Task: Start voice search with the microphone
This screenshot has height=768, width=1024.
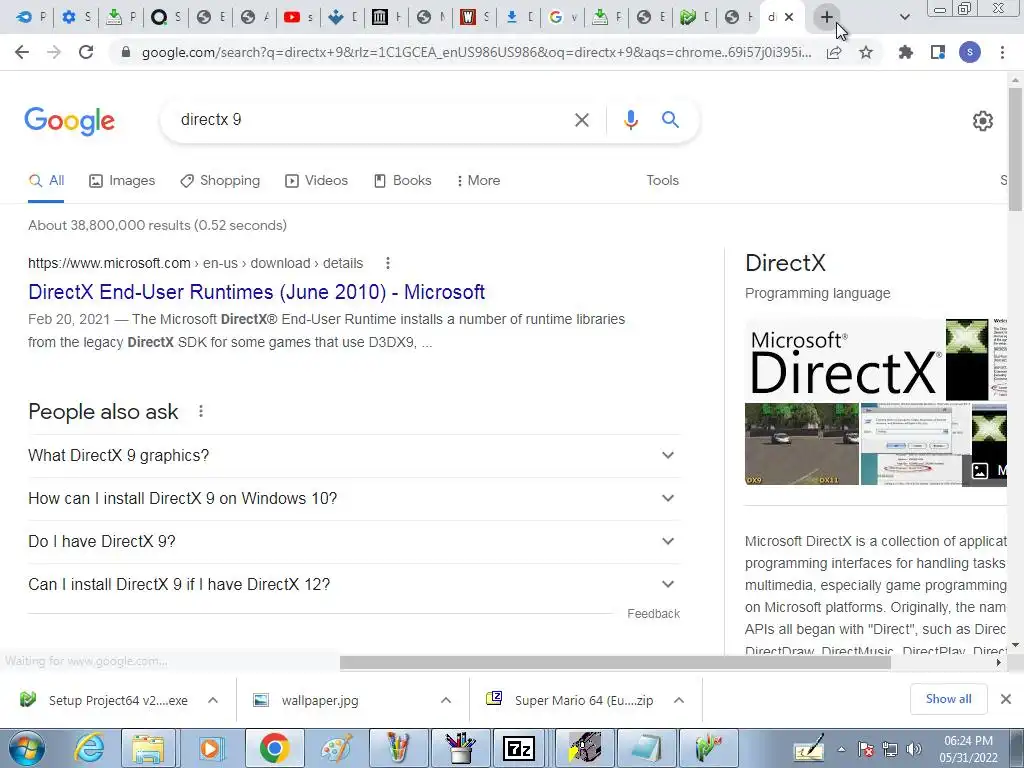Action: (x=630, y=120)
